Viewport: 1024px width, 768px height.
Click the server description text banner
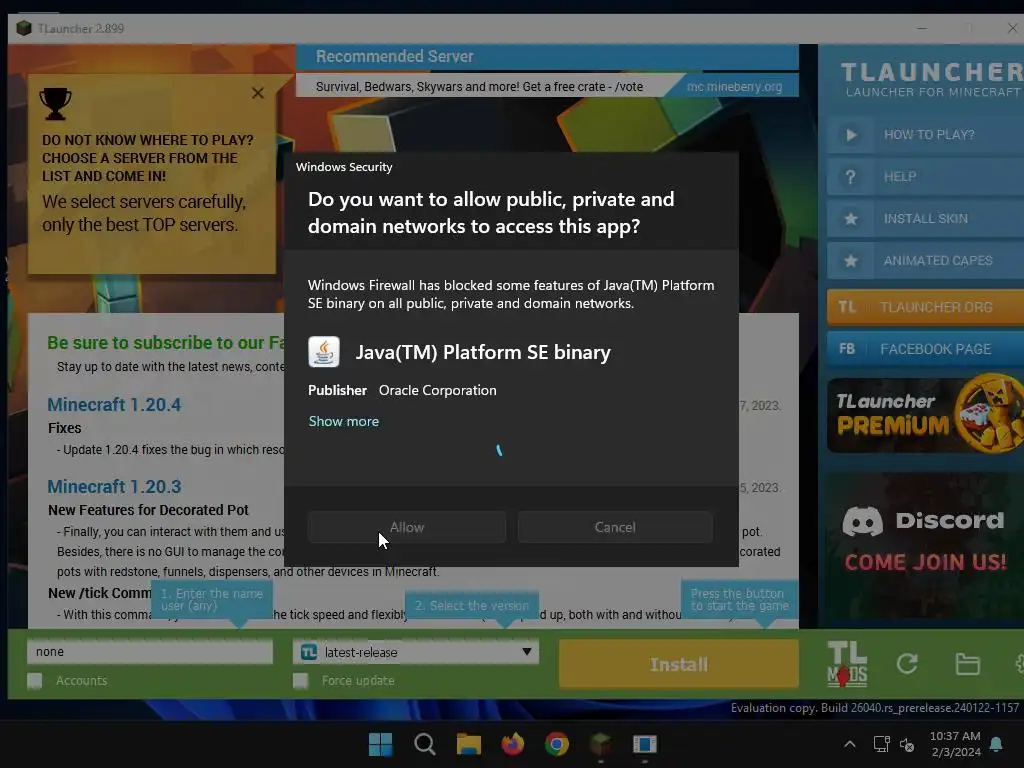(479, 86)
